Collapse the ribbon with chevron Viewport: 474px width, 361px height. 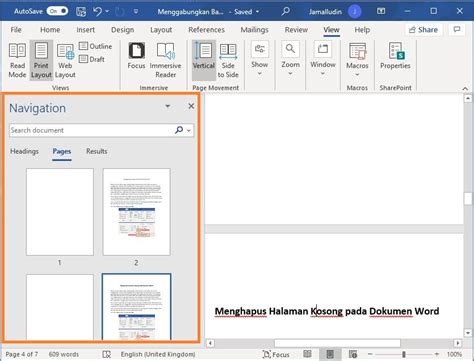pyautogui.click(x=465, y=88)
